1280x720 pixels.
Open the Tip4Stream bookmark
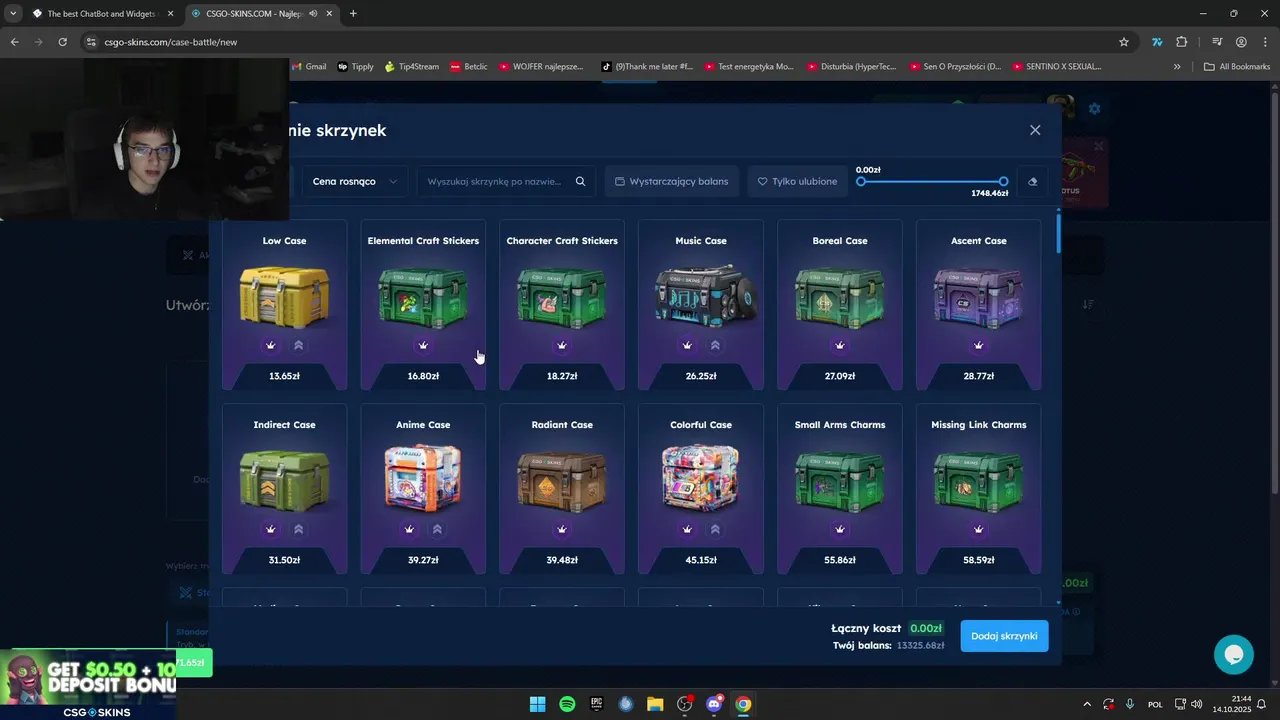(412, 67)
